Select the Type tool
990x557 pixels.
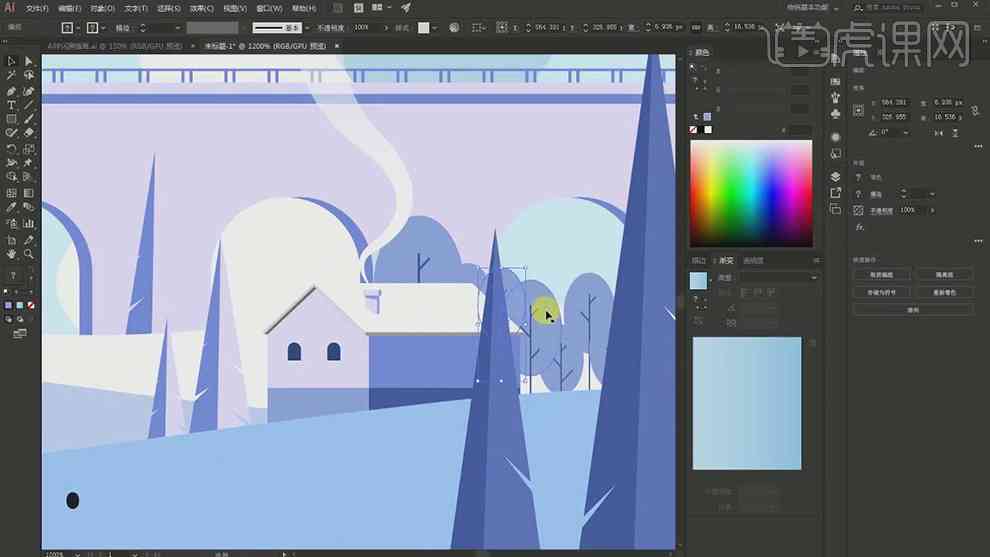click(11, 105)
